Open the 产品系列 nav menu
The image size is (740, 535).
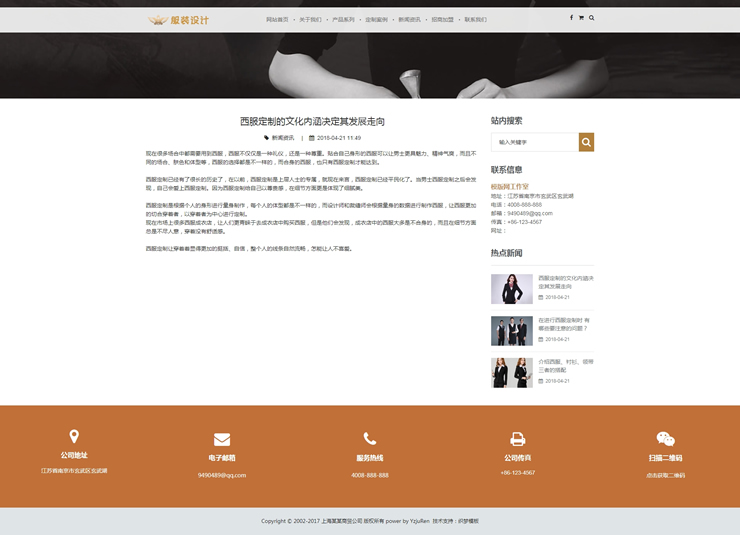pos(343,19)
